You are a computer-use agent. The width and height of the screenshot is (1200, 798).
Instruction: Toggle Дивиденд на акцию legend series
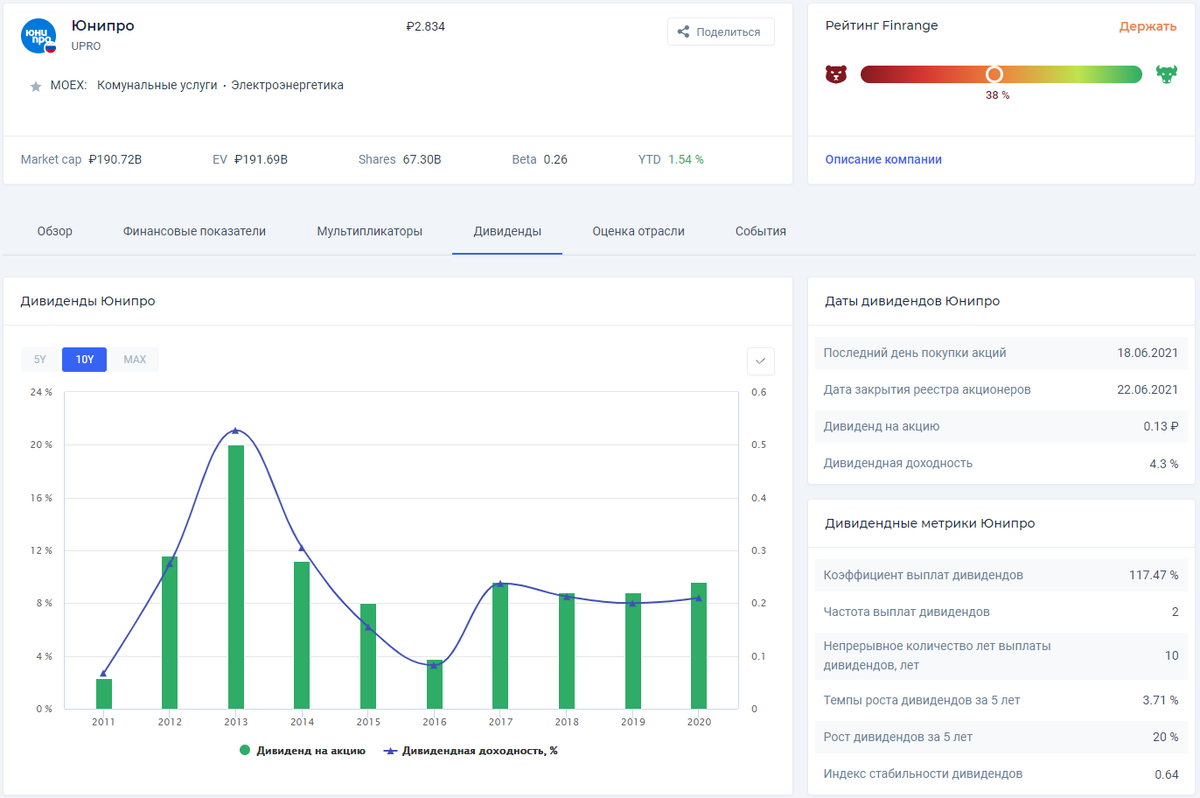click(x=302, y=750)
